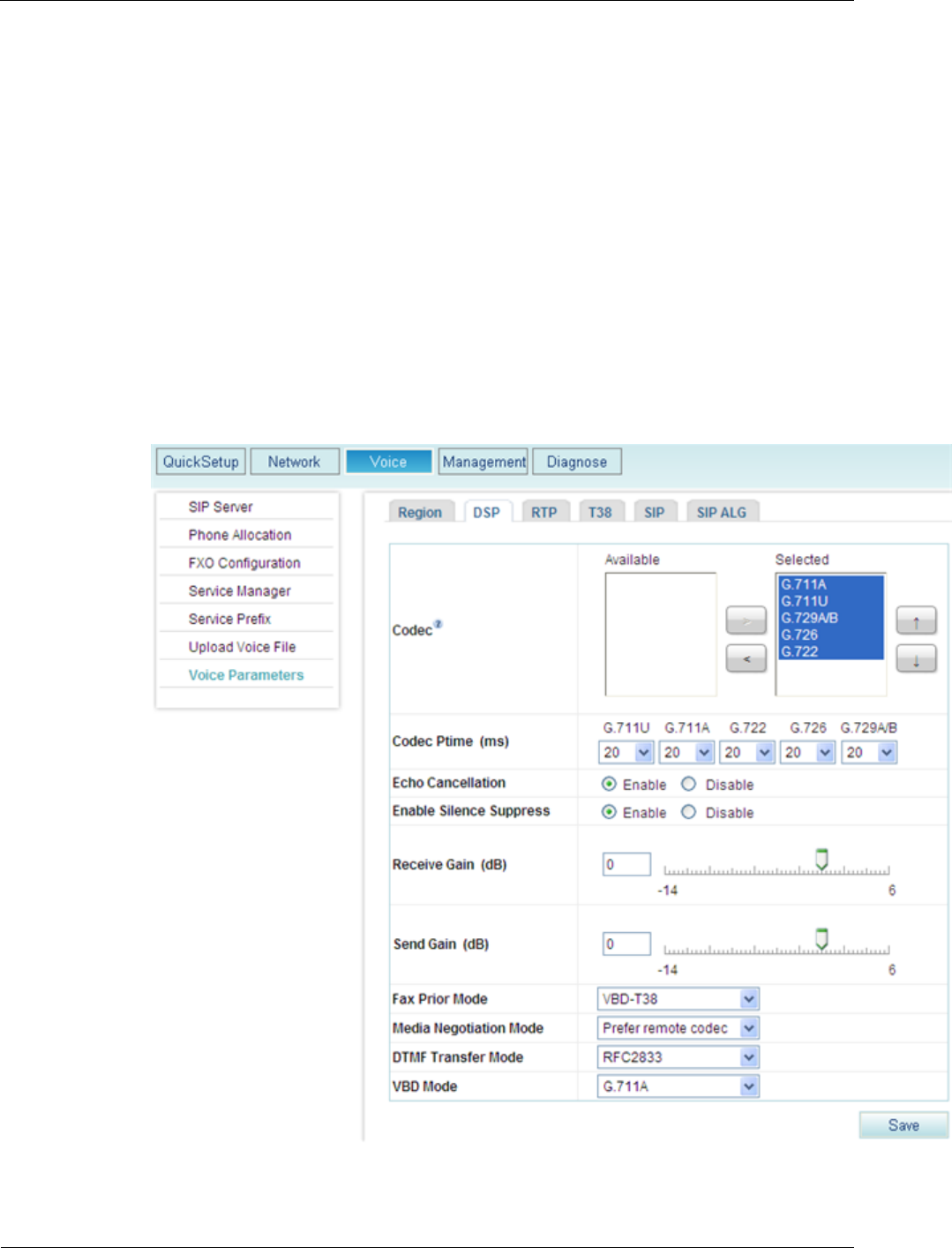
Task: Open the Management menu
Action: (x=483, y=462)
